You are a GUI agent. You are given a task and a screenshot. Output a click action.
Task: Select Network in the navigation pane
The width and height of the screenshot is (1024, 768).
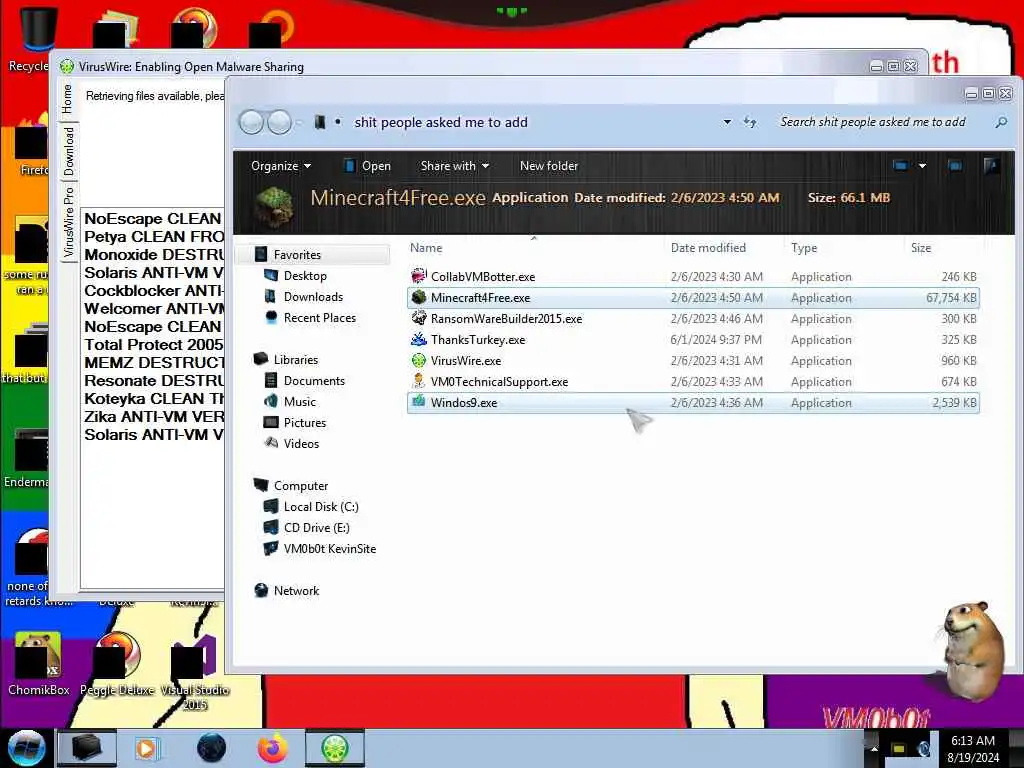tap(296, 590)
